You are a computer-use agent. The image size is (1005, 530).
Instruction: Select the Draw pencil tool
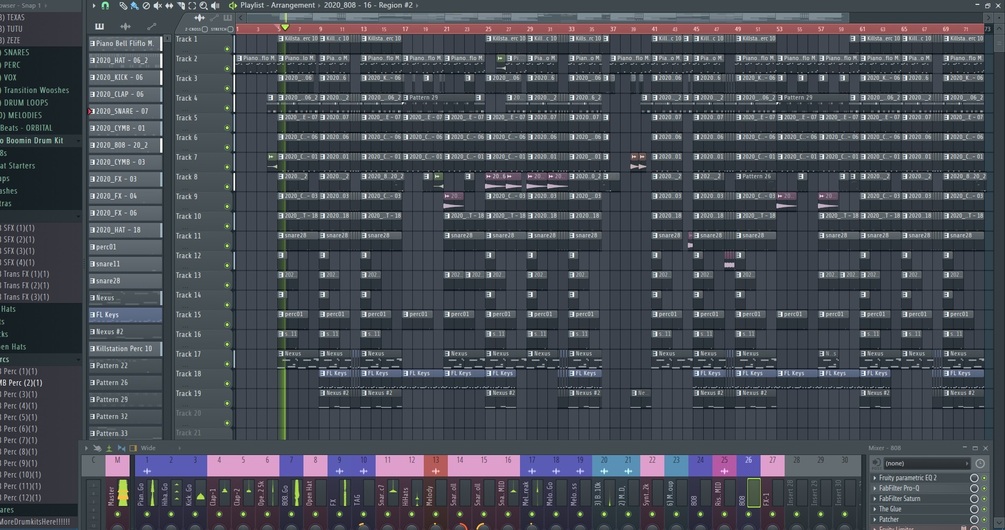pos(122,5)
